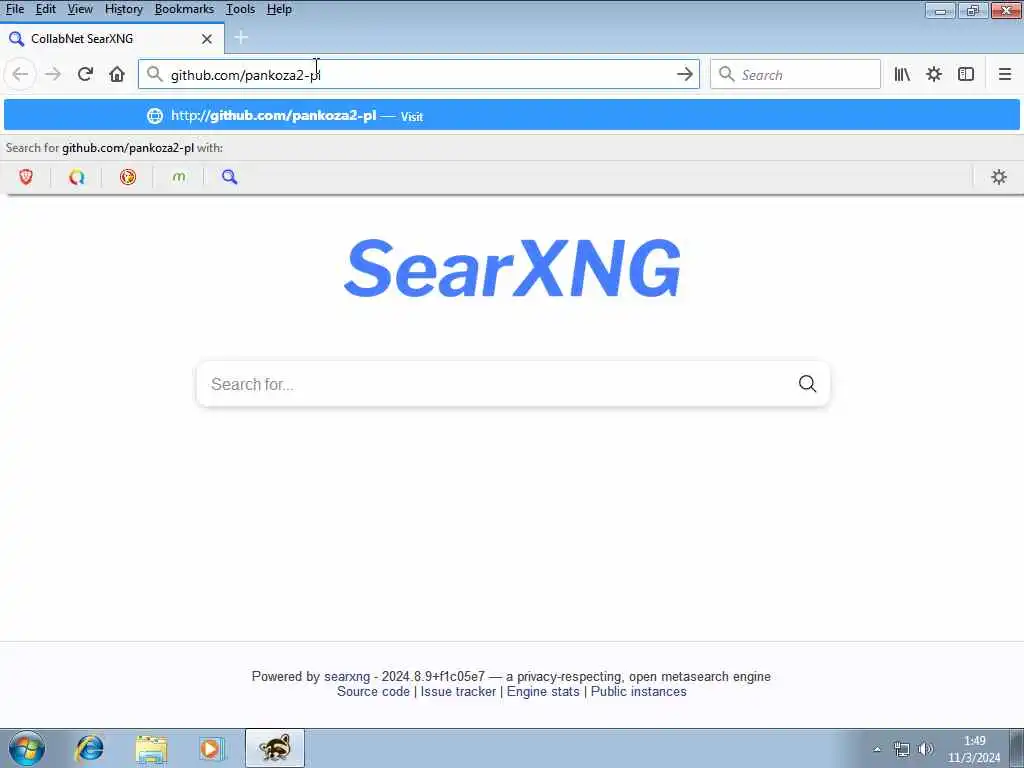Screen dimensions: 1024x768
Task: Search with the SearXNG magnifier engine icon
Action: coord(229,177)
